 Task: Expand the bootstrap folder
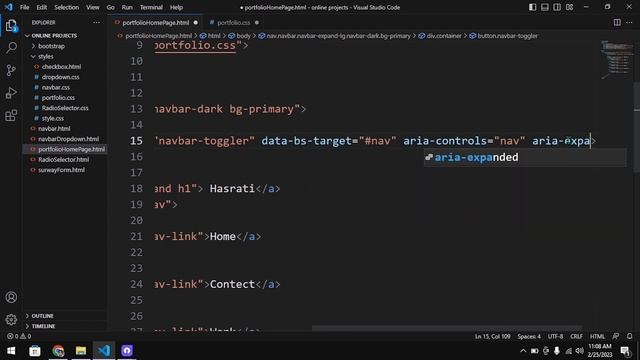(51, 46)
